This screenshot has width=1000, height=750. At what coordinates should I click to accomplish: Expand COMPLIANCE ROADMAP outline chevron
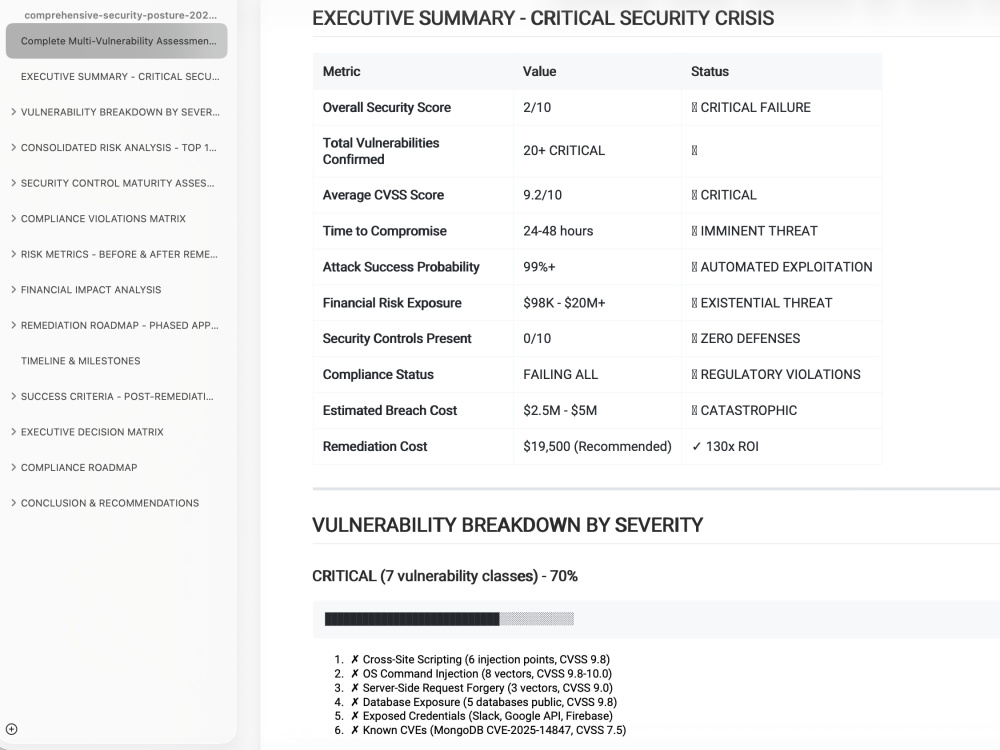click(13, 467)
